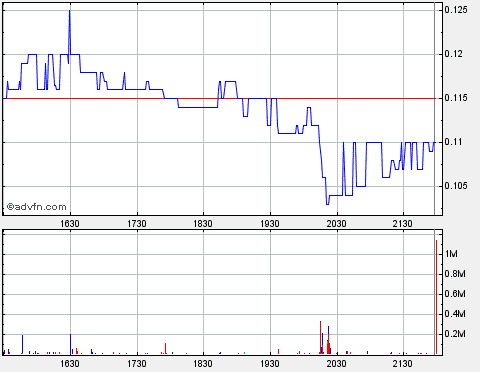Click the 0.105 price axis label
This screenshot has width=480, height=372.
point(456,186)
